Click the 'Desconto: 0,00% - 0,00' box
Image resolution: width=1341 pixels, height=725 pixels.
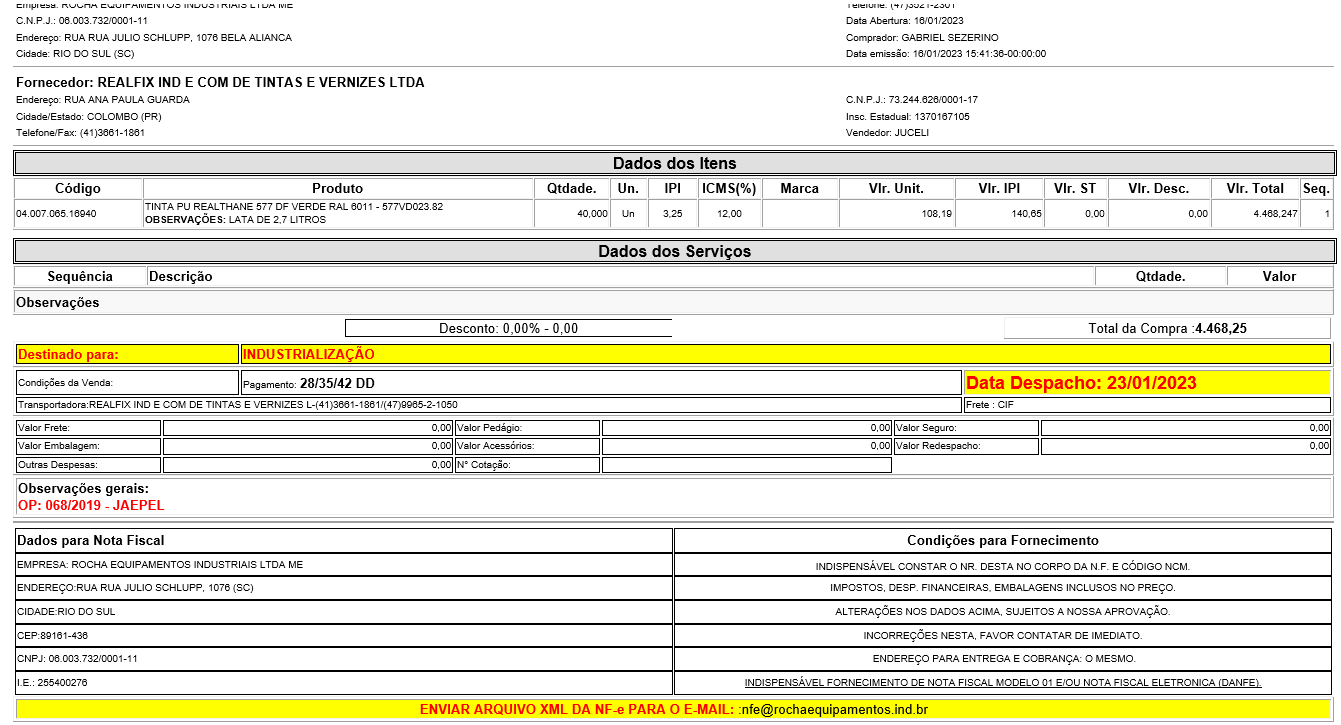tap(508, 328)
